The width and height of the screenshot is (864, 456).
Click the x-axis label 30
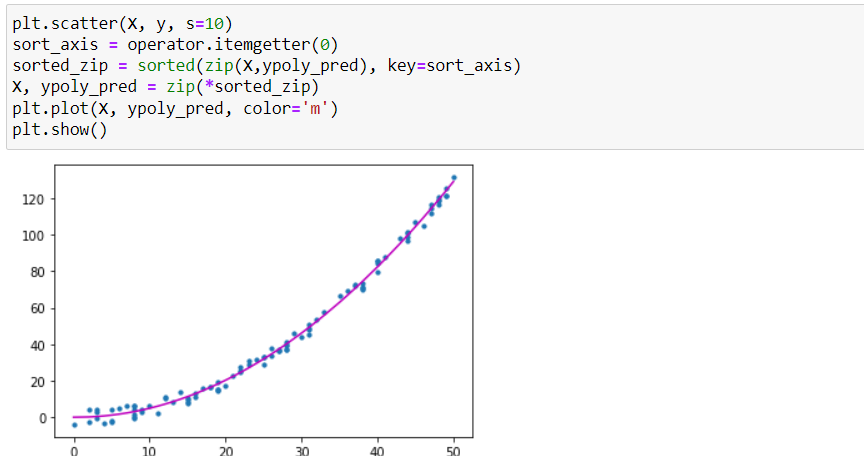click(301, 451)
